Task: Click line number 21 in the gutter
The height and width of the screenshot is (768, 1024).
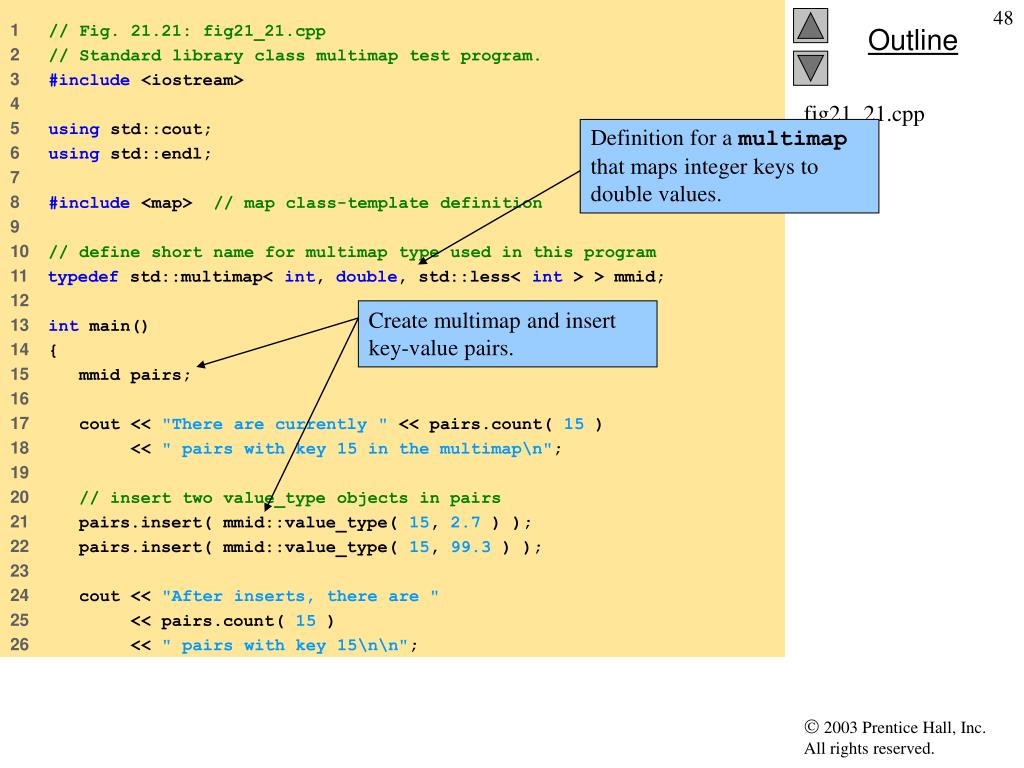Action: 20,522
